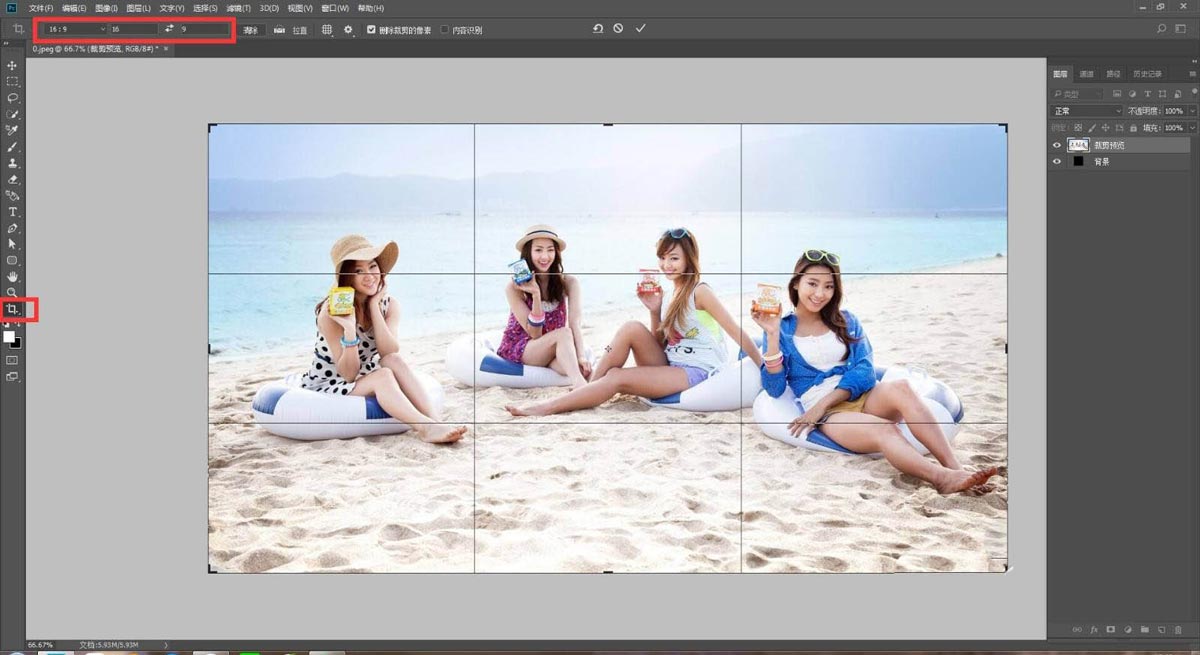Click the 拉直 straighten button
Screen dimensions: 1200x655
point(300,30)
